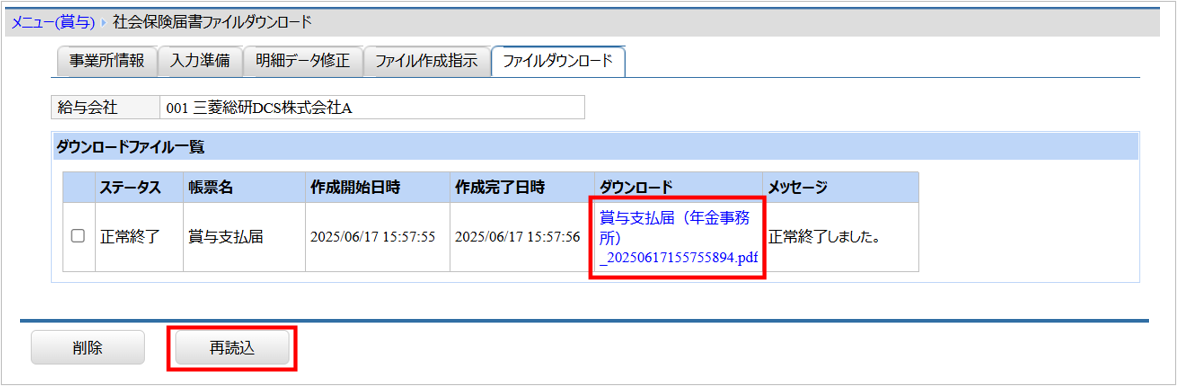The width and height of the screenshot is (1177, 386).
Task: Open the 明細データ修正 tab
Action: (303, 61)
